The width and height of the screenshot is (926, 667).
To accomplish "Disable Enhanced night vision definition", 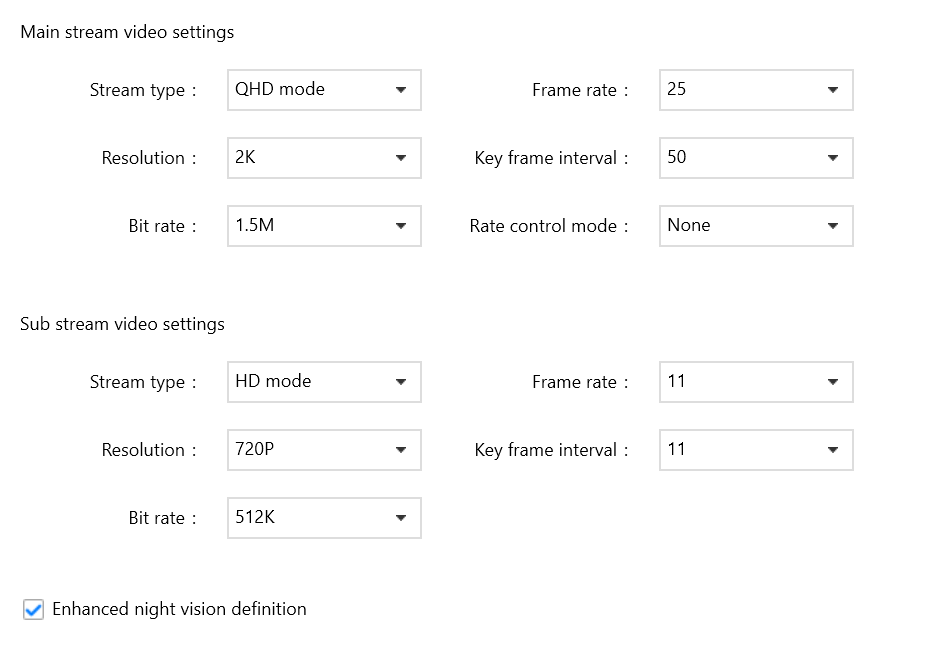I will pyautogui.click(x=33, y=609).
